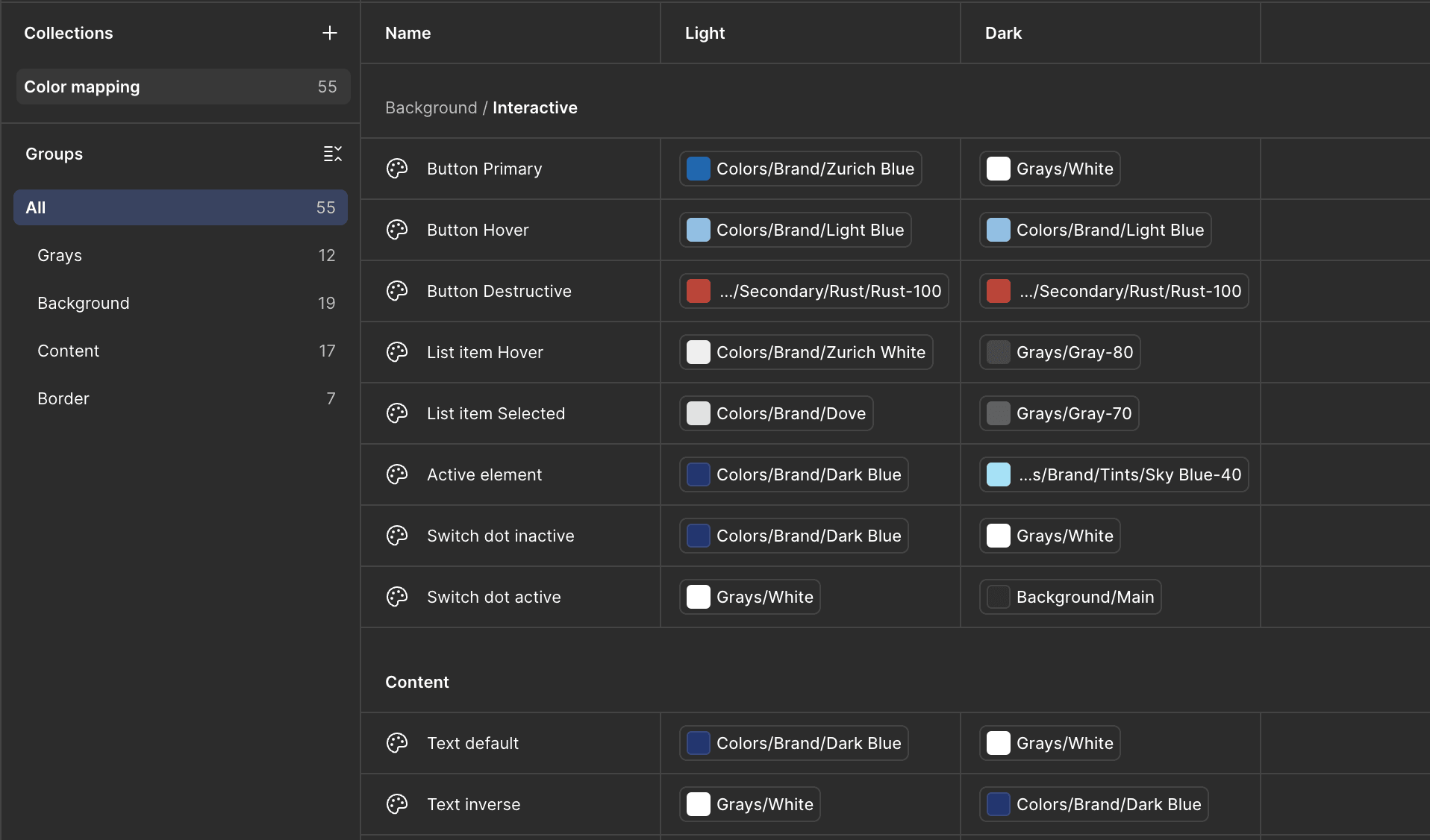Open the Content group
This screenshot has height=840, width=1430.
tap(181, 351)
